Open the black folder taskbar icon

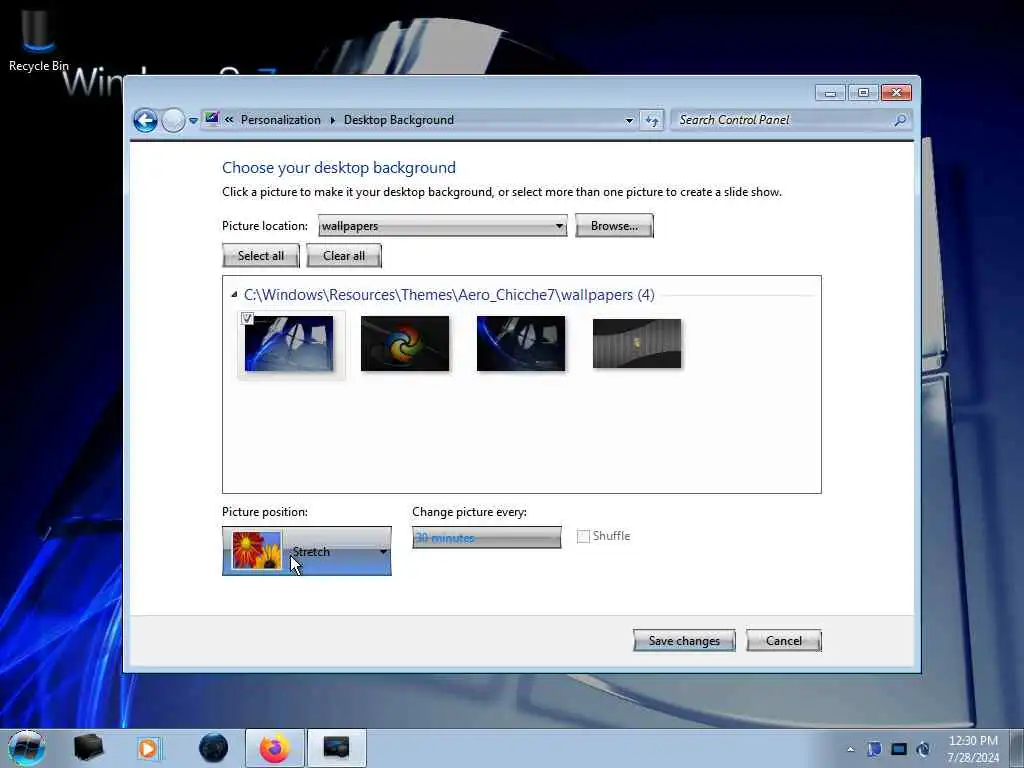point(88,748)
